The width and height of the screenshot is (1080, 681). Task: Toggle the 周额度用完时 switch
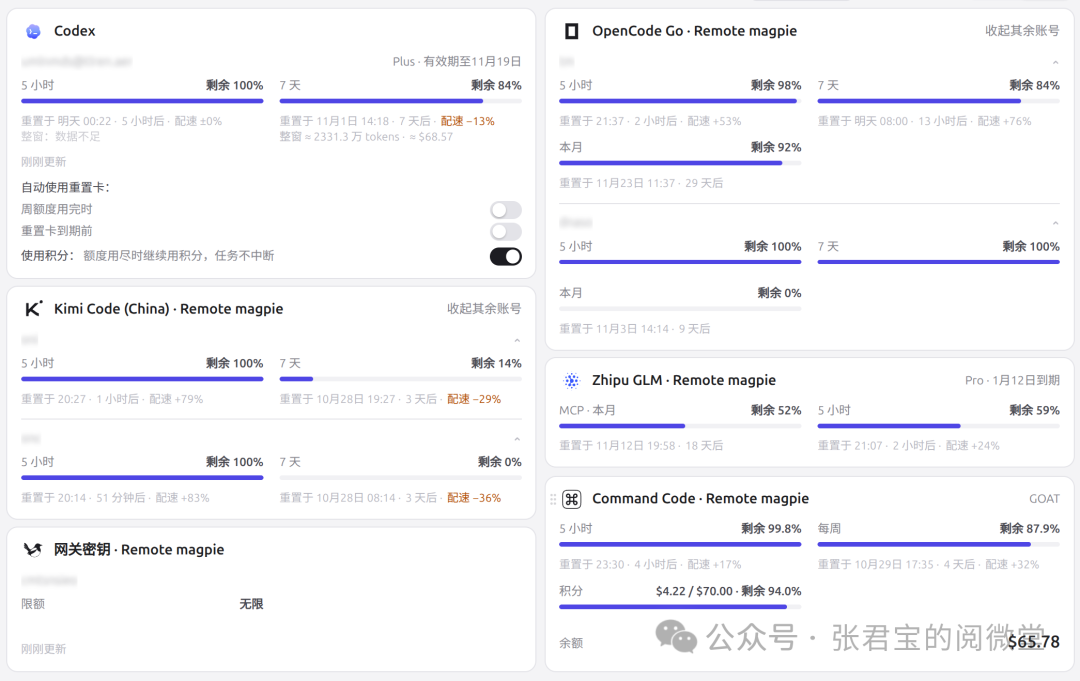point(506,209)
